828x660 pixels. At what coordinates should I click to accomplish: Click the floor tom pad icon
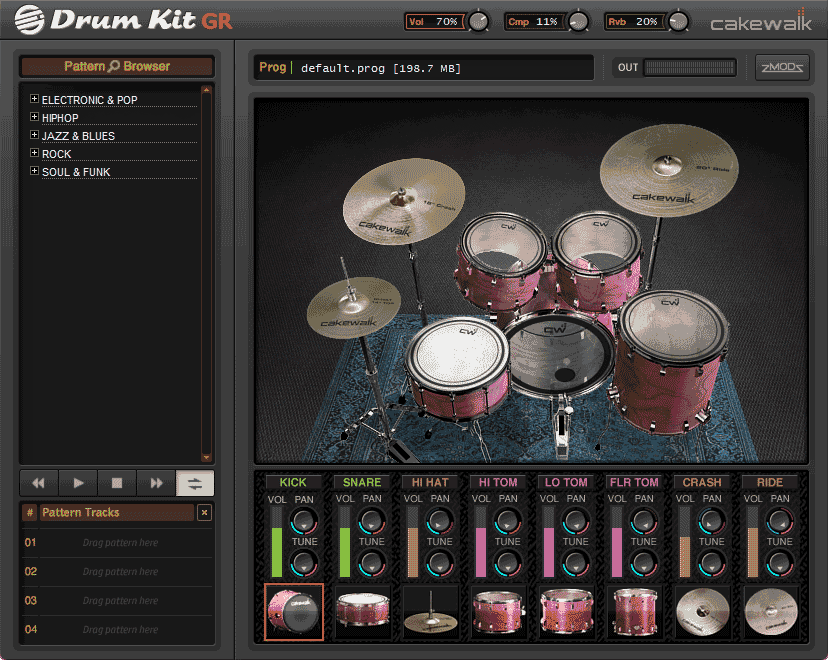[x=634, y=611]
